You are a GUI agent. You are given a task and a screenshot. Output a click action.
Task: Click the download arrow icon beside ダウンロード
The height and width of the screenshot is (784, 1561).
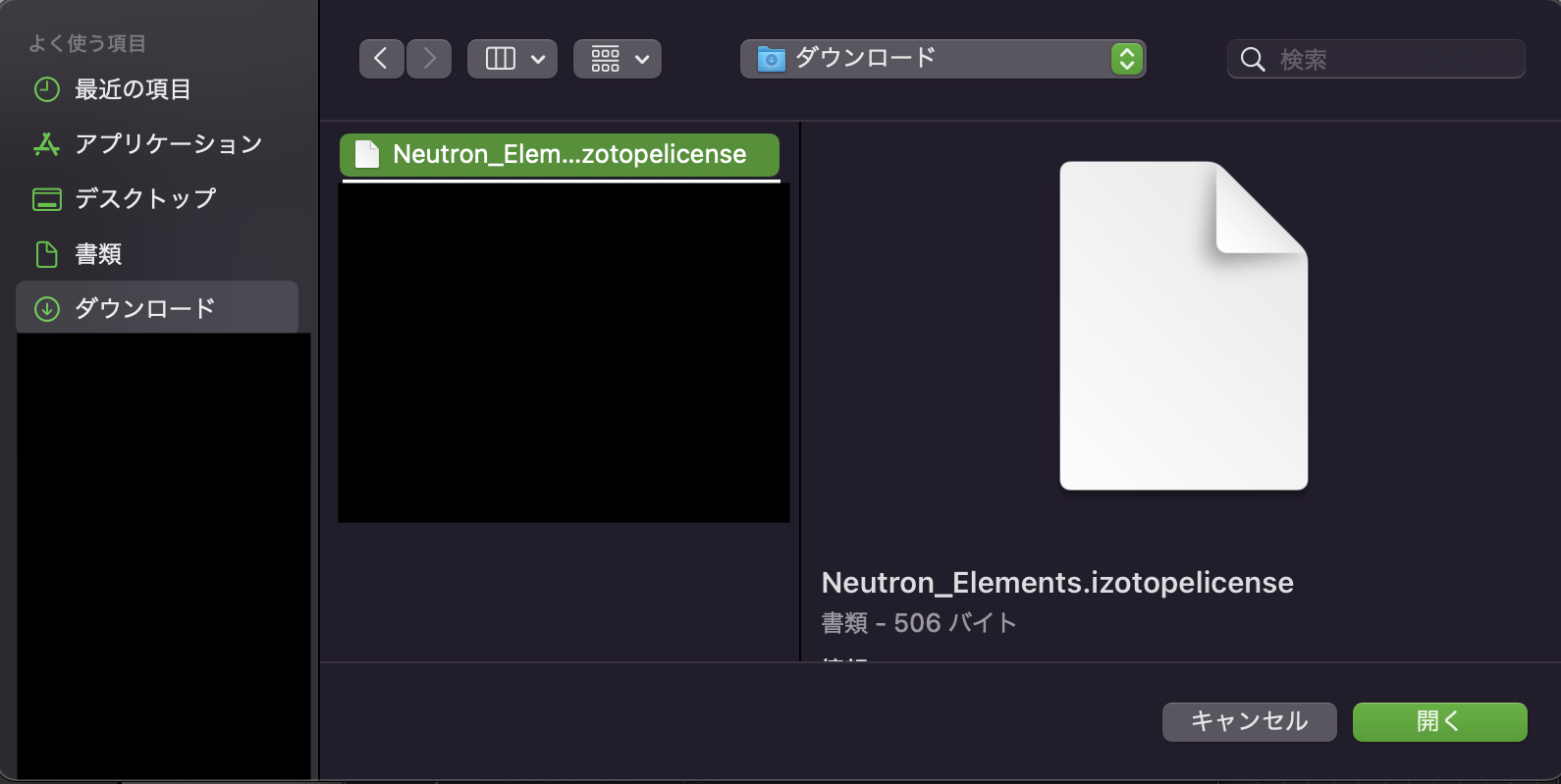click(x=47, y=309)
